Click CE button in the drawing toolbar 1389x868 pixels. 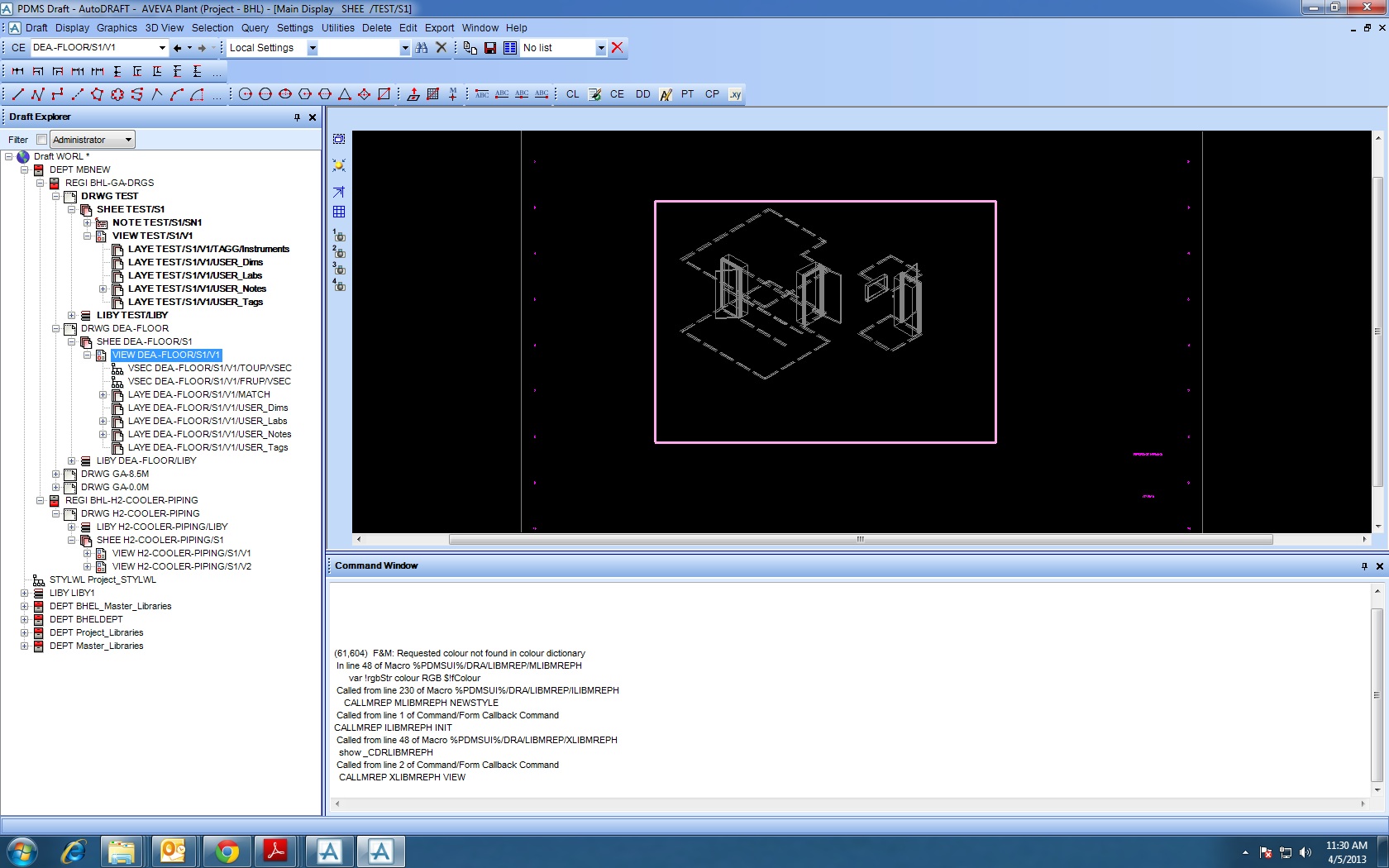tap(617, 94)
